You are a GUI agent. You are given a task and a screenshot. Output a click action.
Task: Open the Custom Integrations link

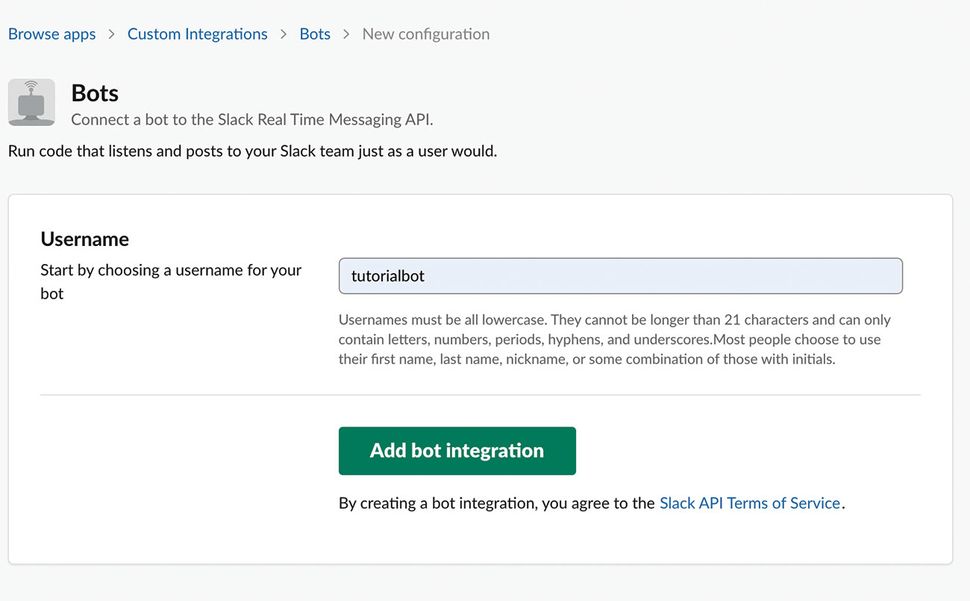tap(197, 33)
